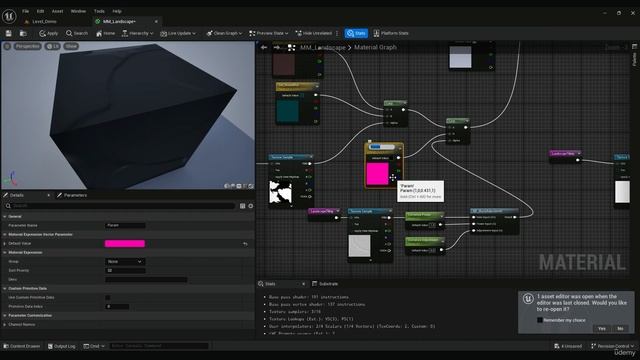The width and height of the screenshot is (640, 360).
Task: Click the viewport Show button
Action: (71, 47)
